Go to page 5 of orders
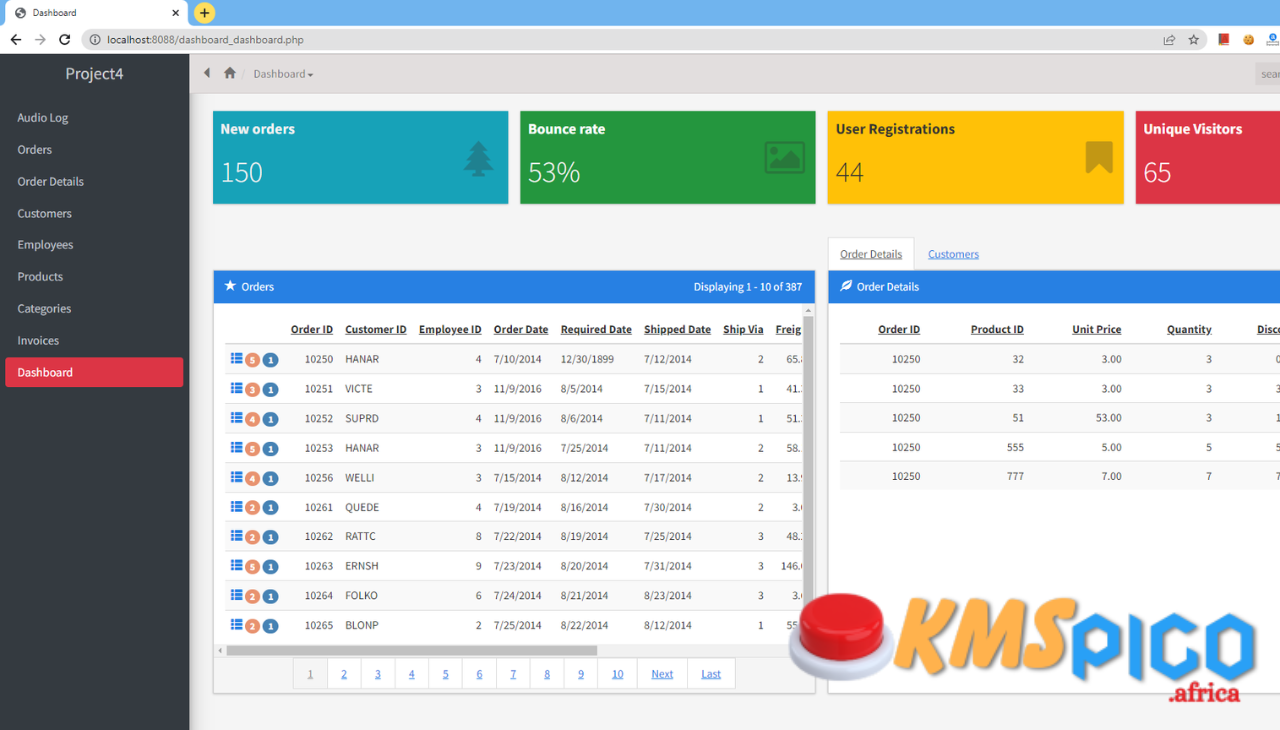Screen dimensions: 1280x730 [445, 674]
